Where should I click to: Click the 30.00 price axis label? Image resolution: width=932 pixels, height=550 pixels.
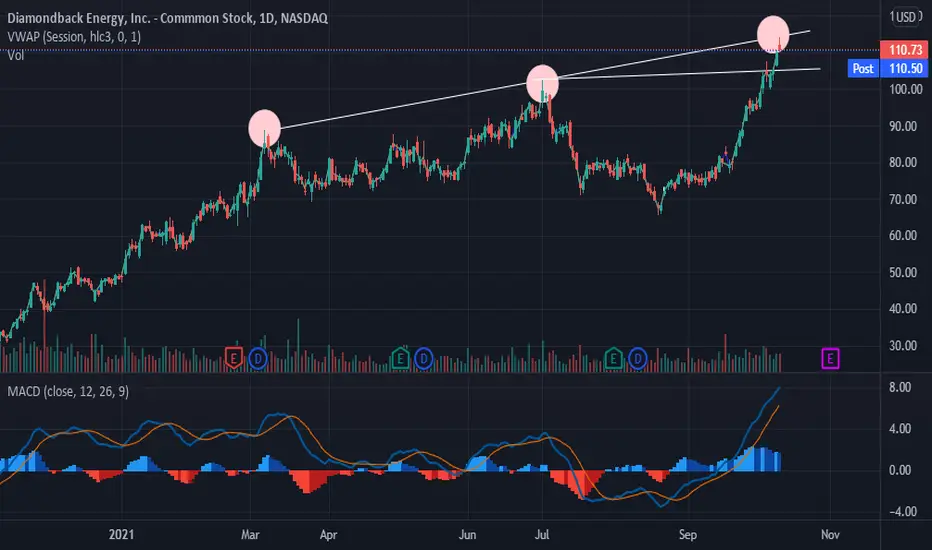pyautogui.click(x=905, y=345)
